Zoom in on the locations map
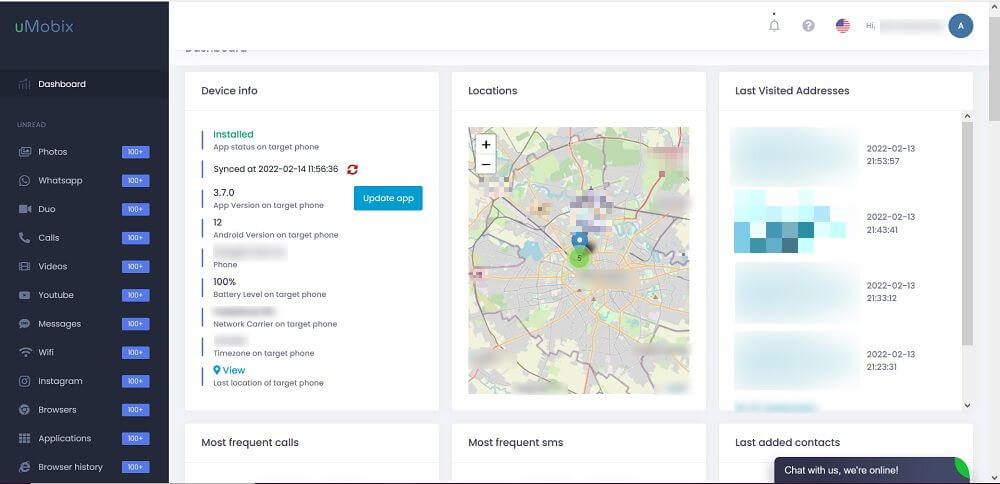 coord(486,144)
